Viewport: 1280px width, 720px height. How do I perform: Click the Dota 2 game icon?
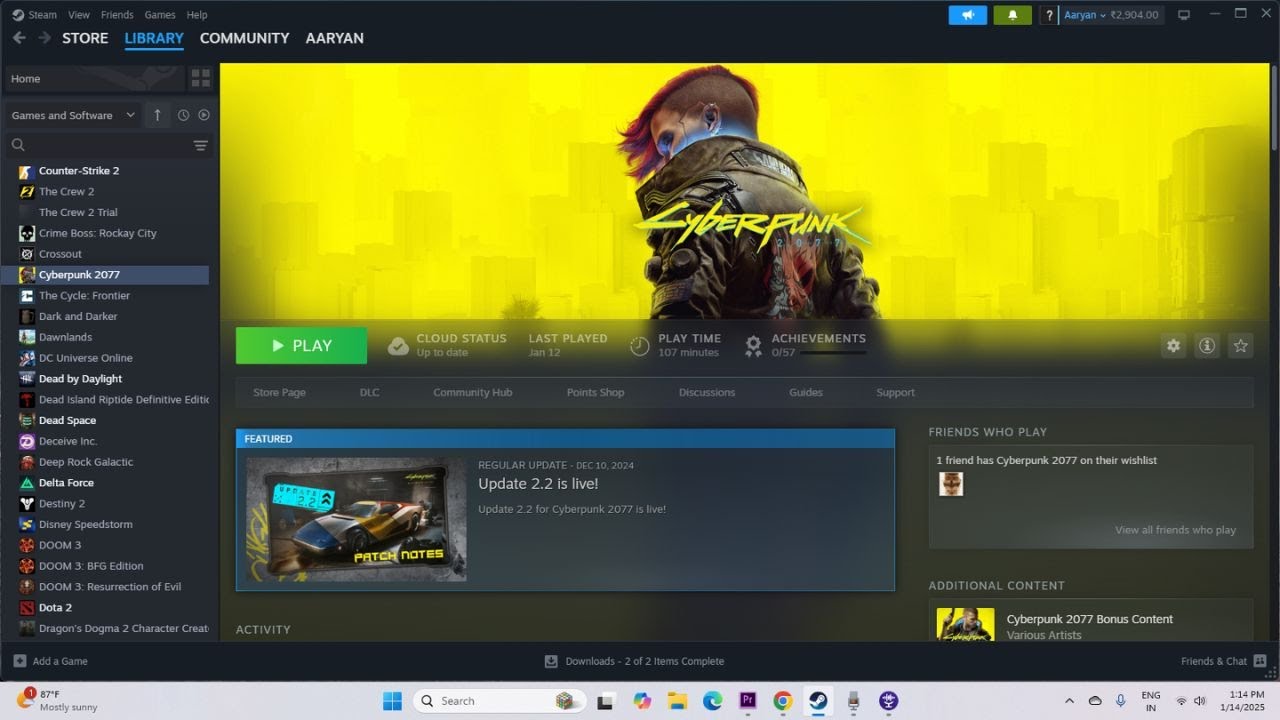[x=27, y=608]
